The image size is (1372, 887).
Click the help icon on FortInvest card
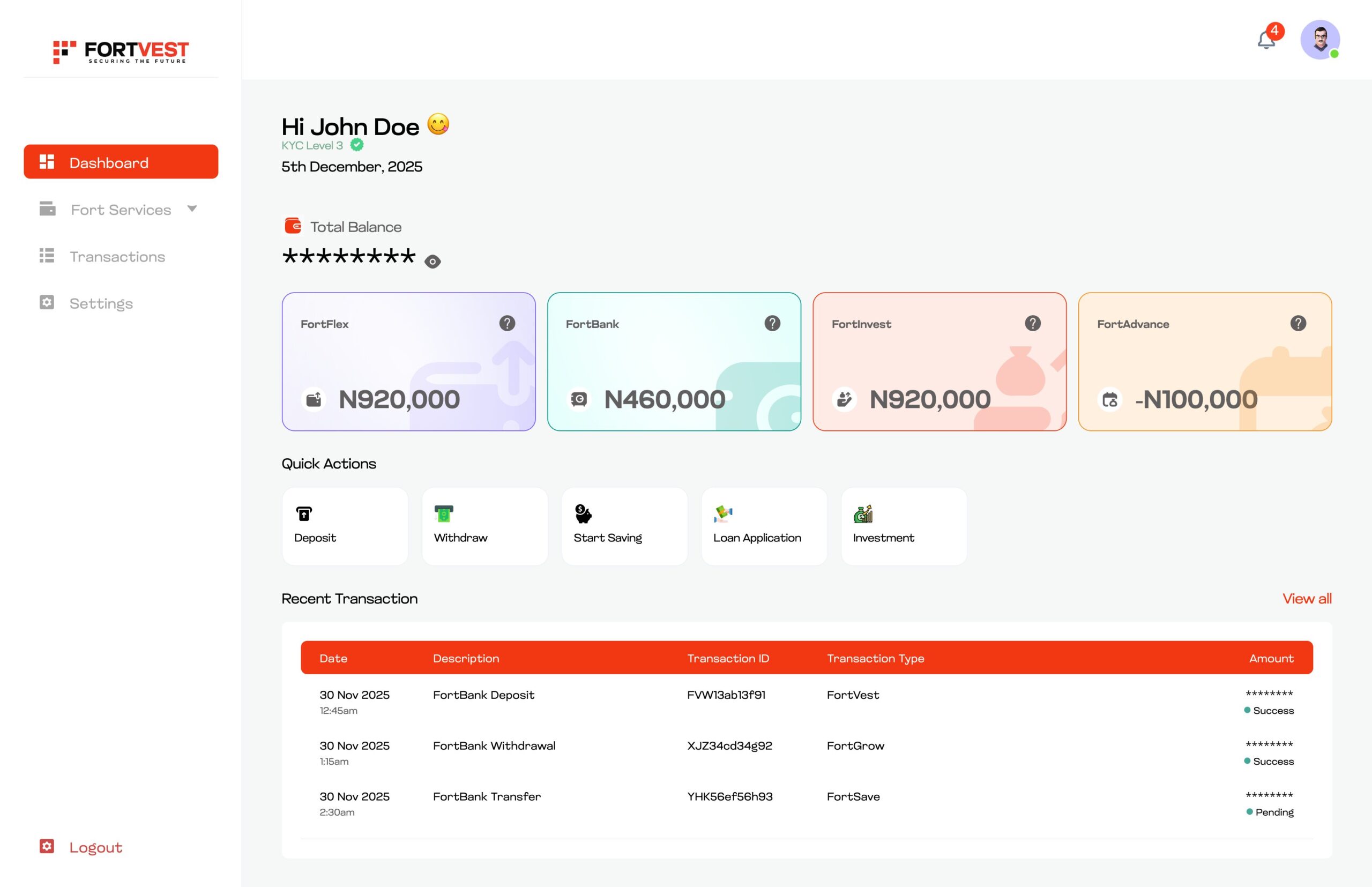(1033, 323)
